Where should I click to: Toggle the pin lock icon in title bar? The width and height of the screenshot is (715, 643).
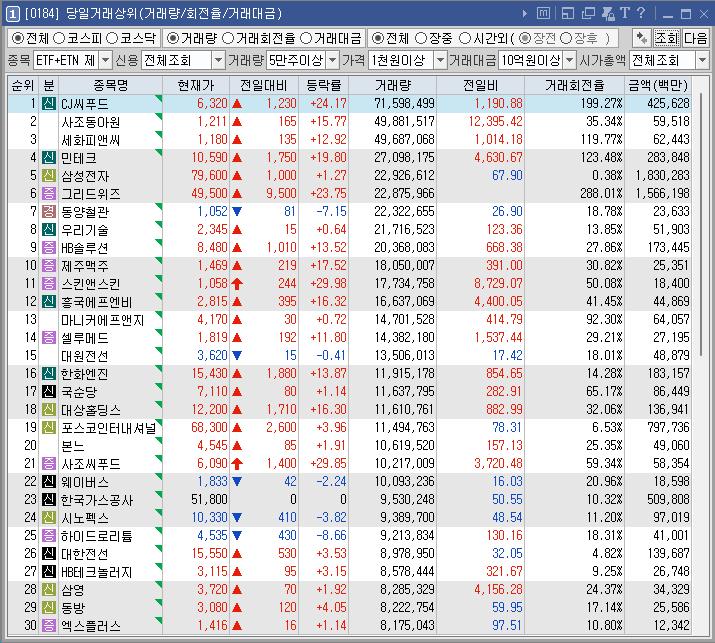608,14
